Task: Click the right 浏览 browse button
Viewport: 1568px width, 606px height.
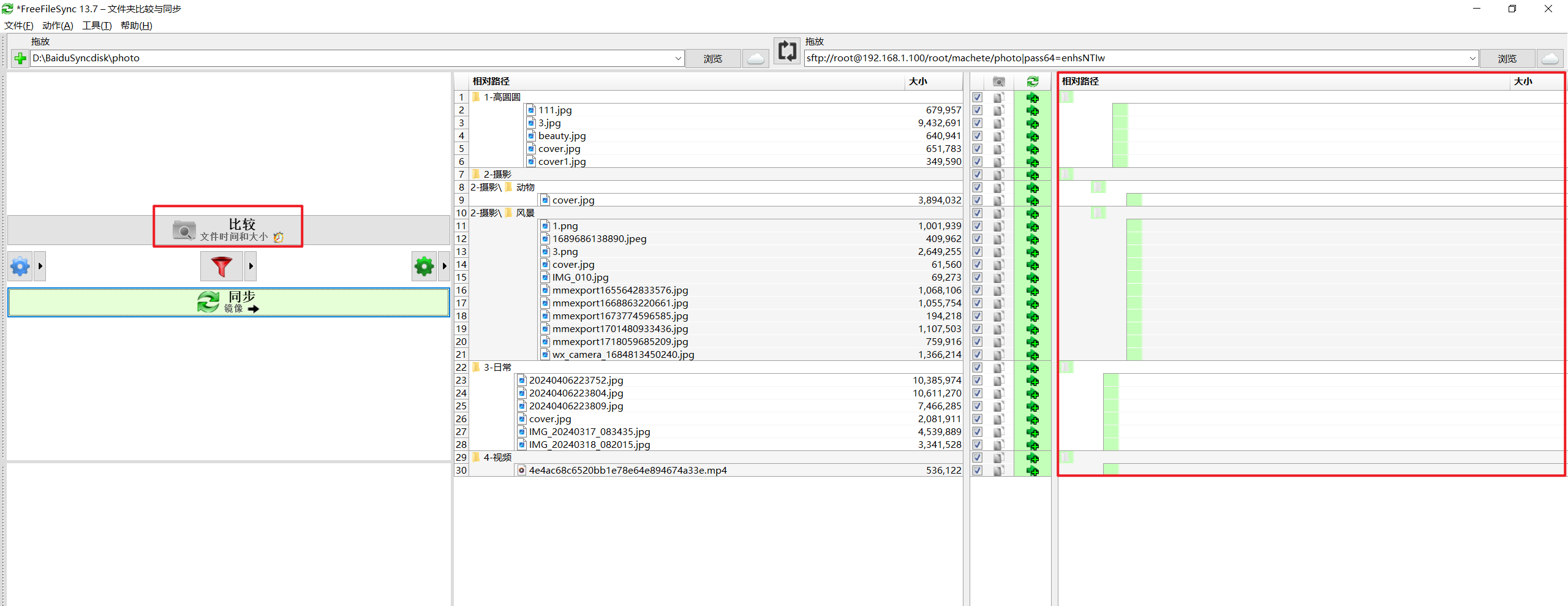Action: tap(1507, 58)
